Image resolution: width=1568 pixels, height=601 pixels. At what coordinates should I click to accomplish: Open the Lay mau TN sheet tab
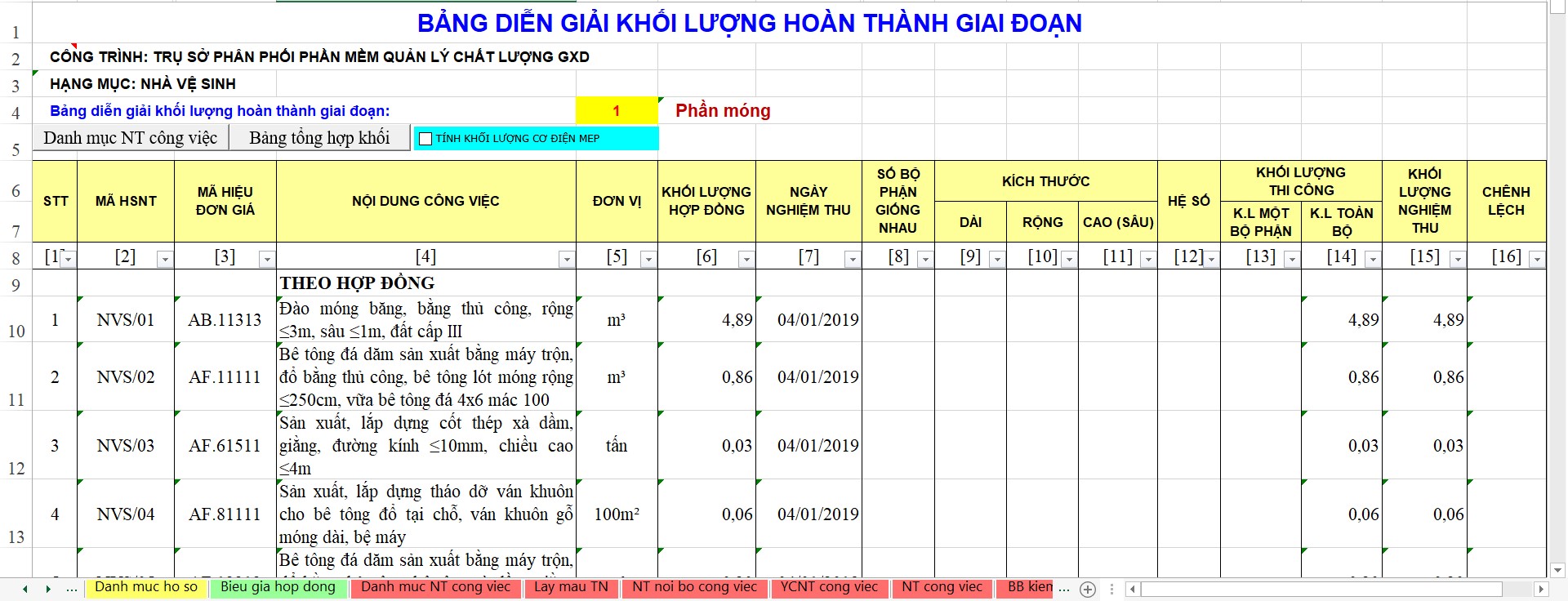pos(571,587)
